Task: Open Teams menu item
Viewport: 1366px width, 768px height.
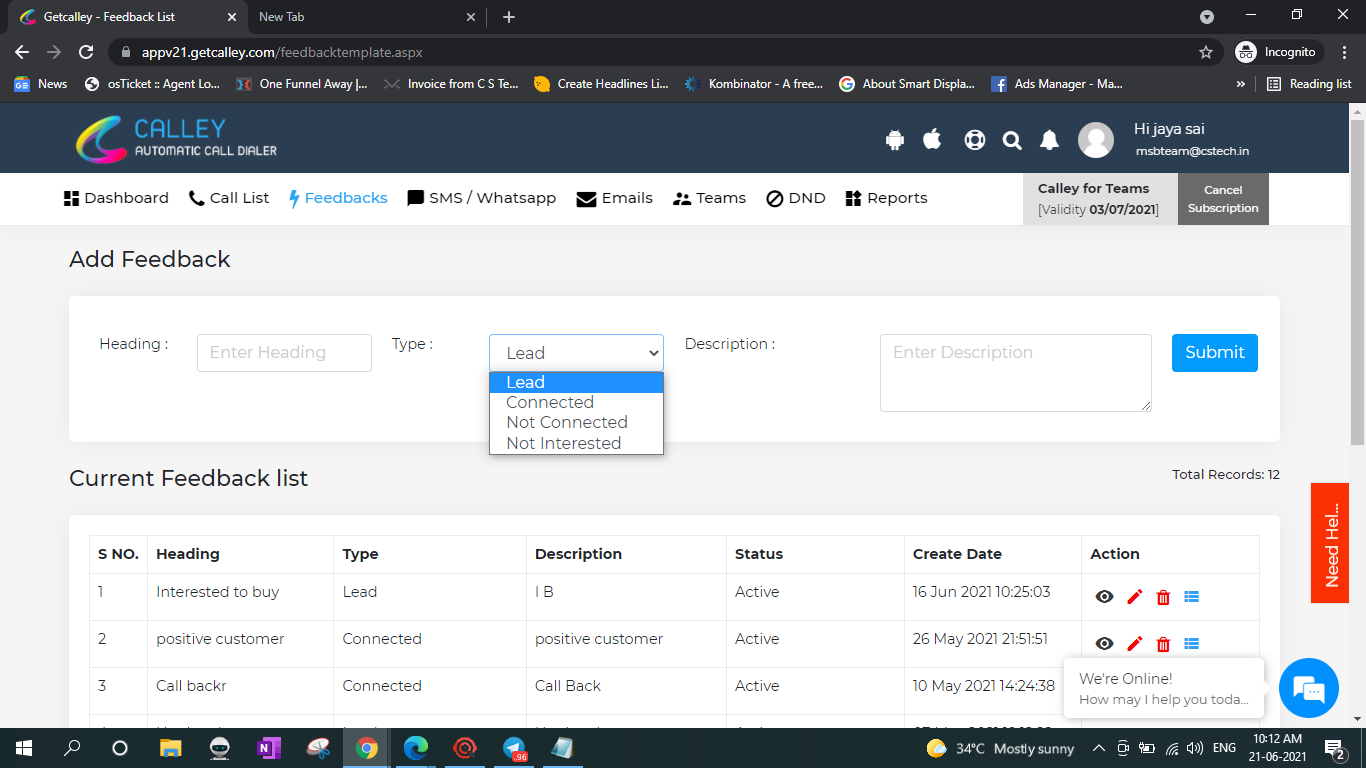Action: point(710,198)
